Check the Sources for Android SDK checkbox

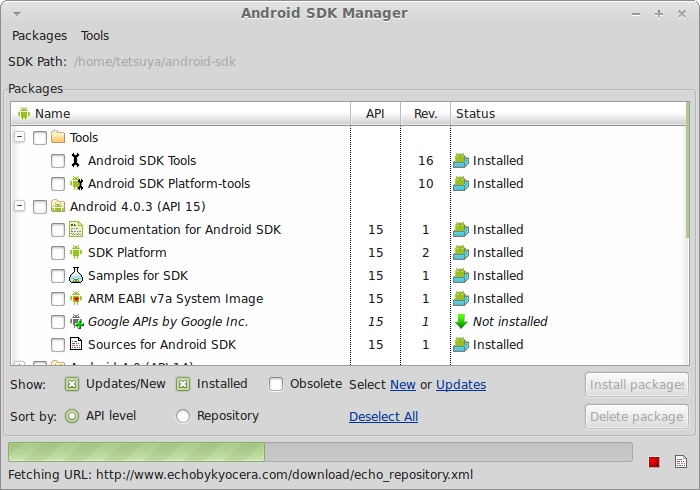coord(58,345)
